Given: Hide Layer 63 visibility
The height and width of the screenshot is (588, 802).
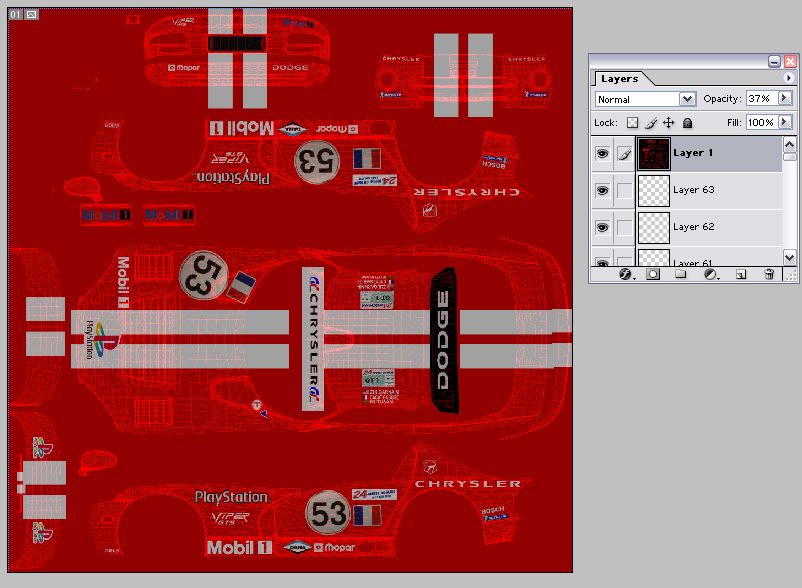Looking at the screenshot, I should click(602, 190).
